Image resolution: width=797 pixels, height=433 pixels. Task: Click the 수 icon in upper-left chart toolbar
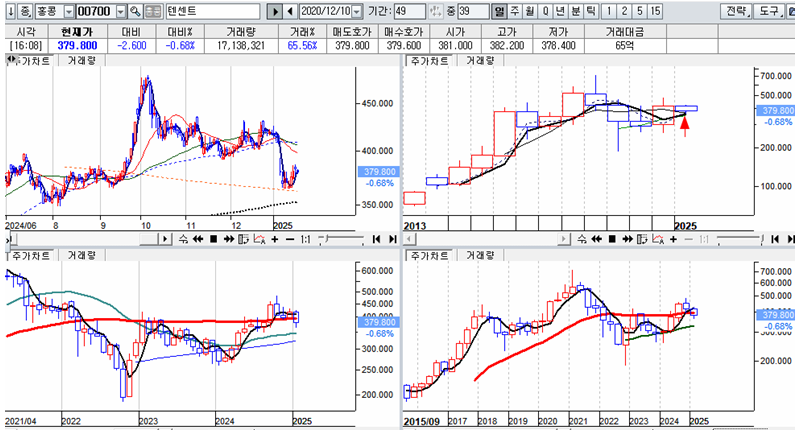tap(183, 239)
